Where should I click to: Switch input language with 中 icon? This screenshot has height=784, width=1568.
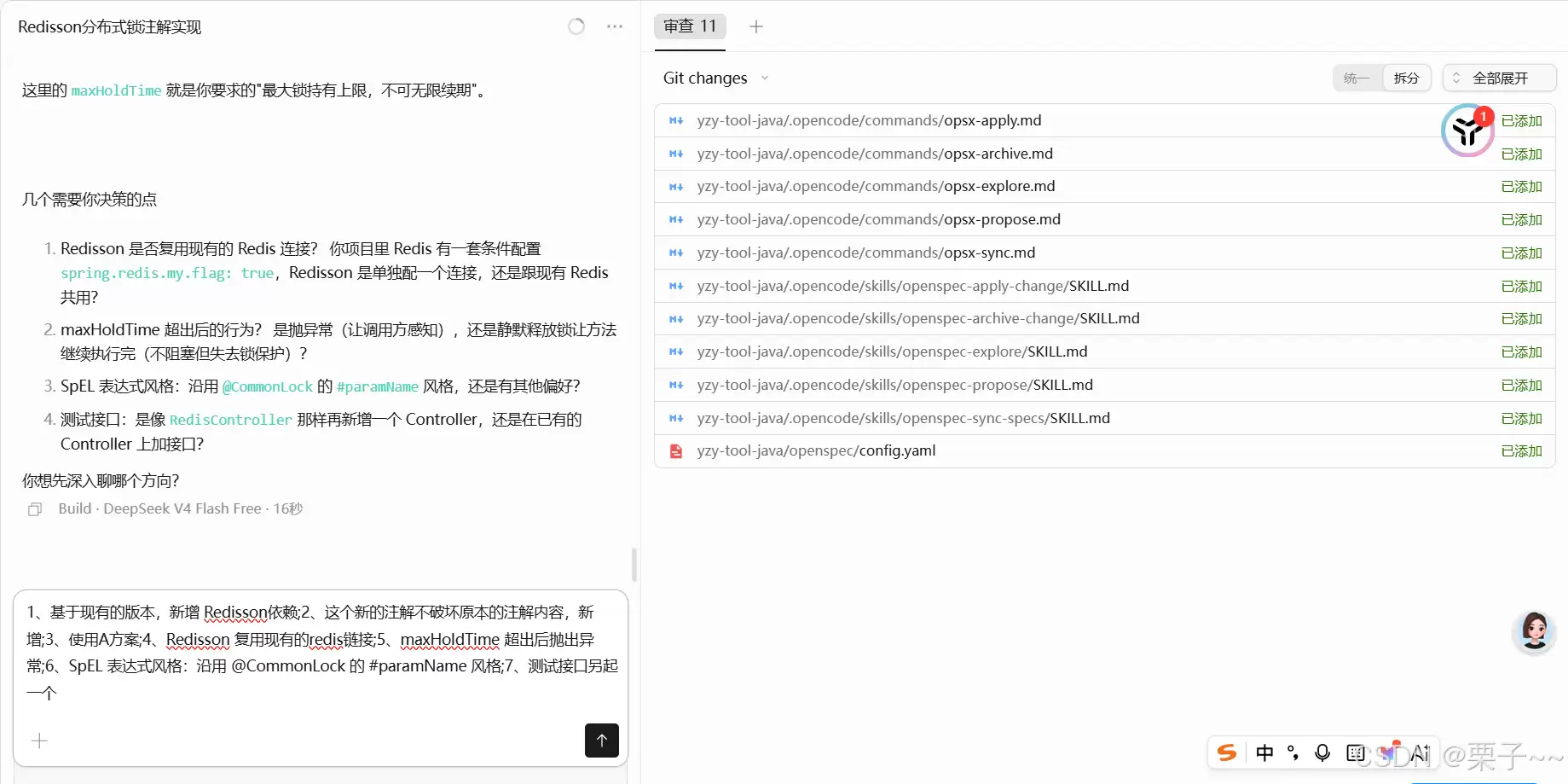coord(1264,752)
